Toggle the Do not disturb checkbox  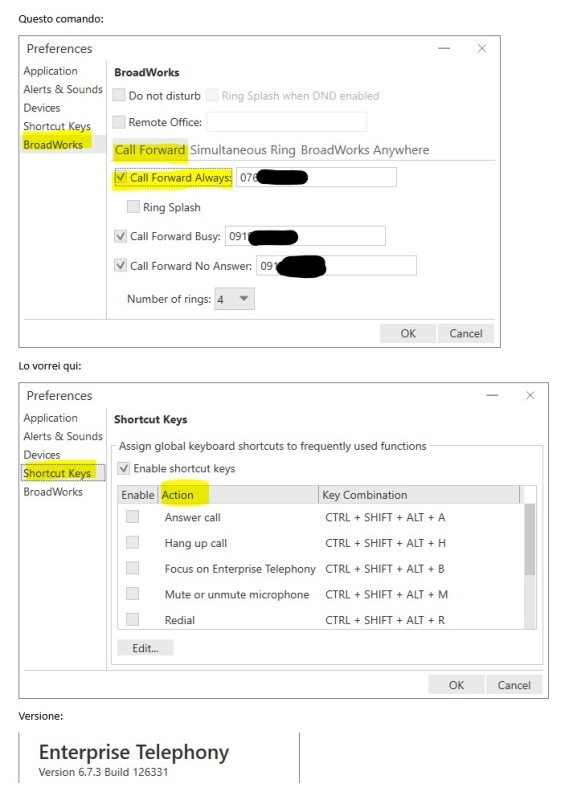pyautogui.click(x=119, y=95)
